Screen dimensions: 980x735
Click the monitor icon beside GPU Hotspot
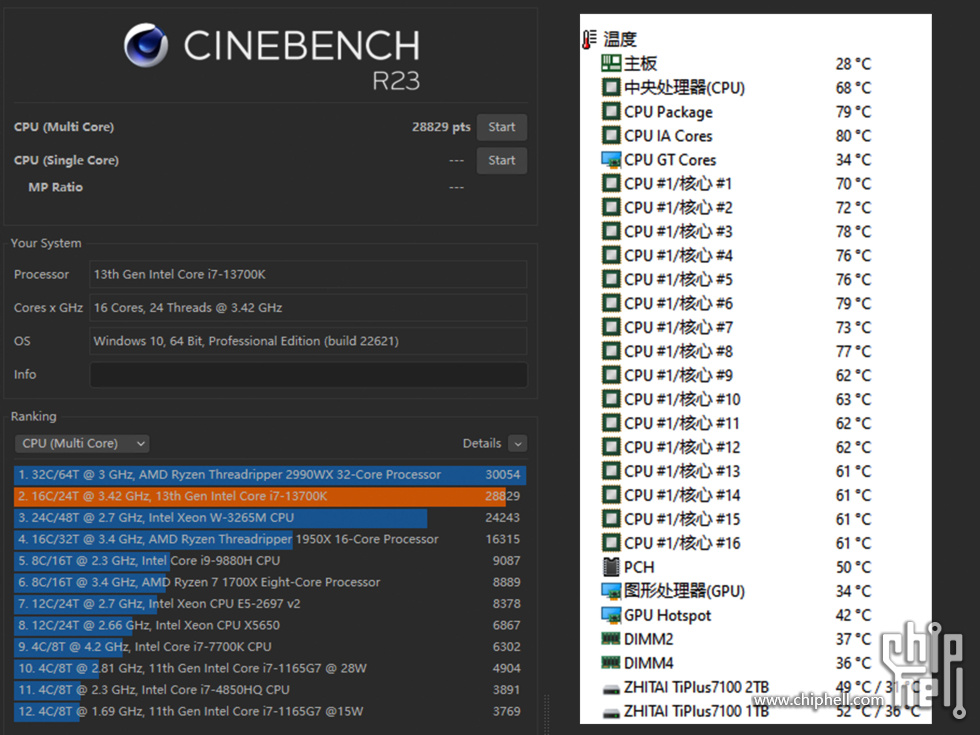(x=611, y=615)
